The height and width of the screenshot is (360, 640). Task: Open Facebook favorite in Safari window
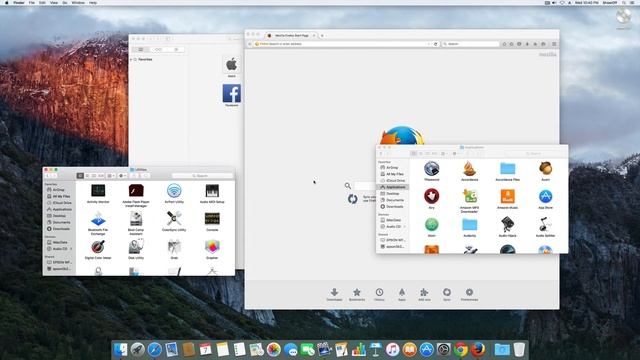click(231, 94)
